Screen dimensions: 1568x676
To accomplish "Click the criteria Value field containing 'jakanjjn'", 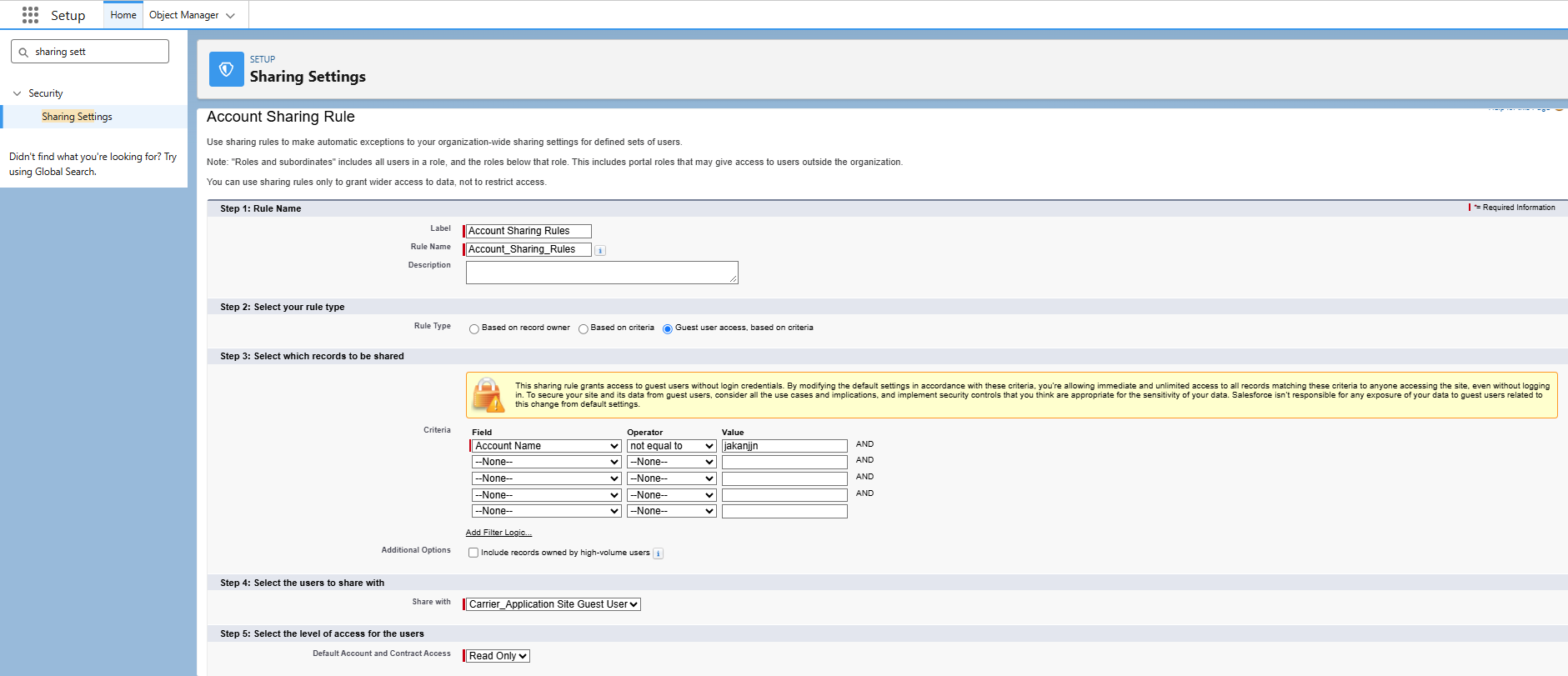I will [x=784, y=446].
